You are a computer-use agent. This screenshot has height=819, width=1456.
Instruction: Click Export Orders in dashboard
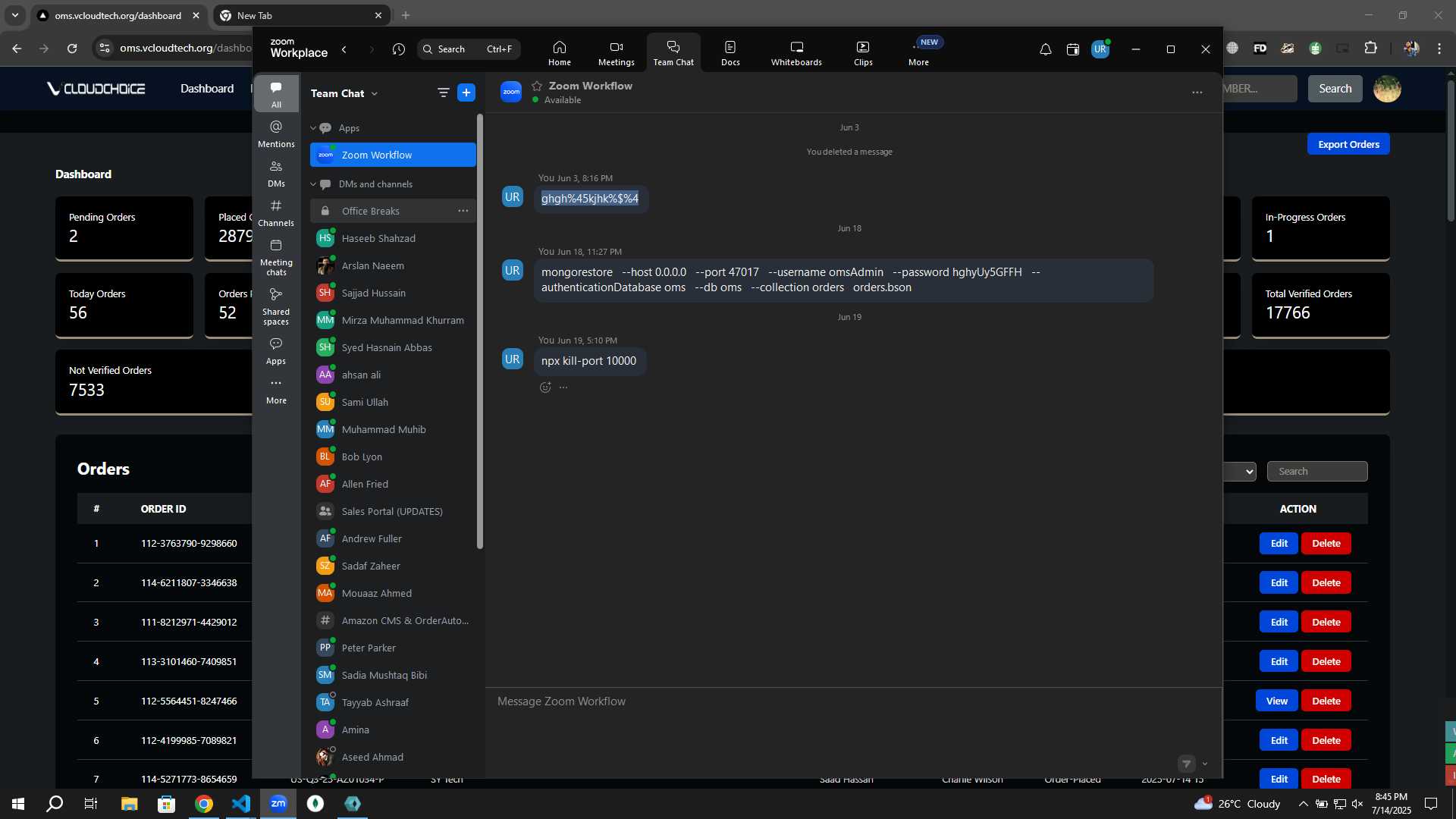(1348, 144)
